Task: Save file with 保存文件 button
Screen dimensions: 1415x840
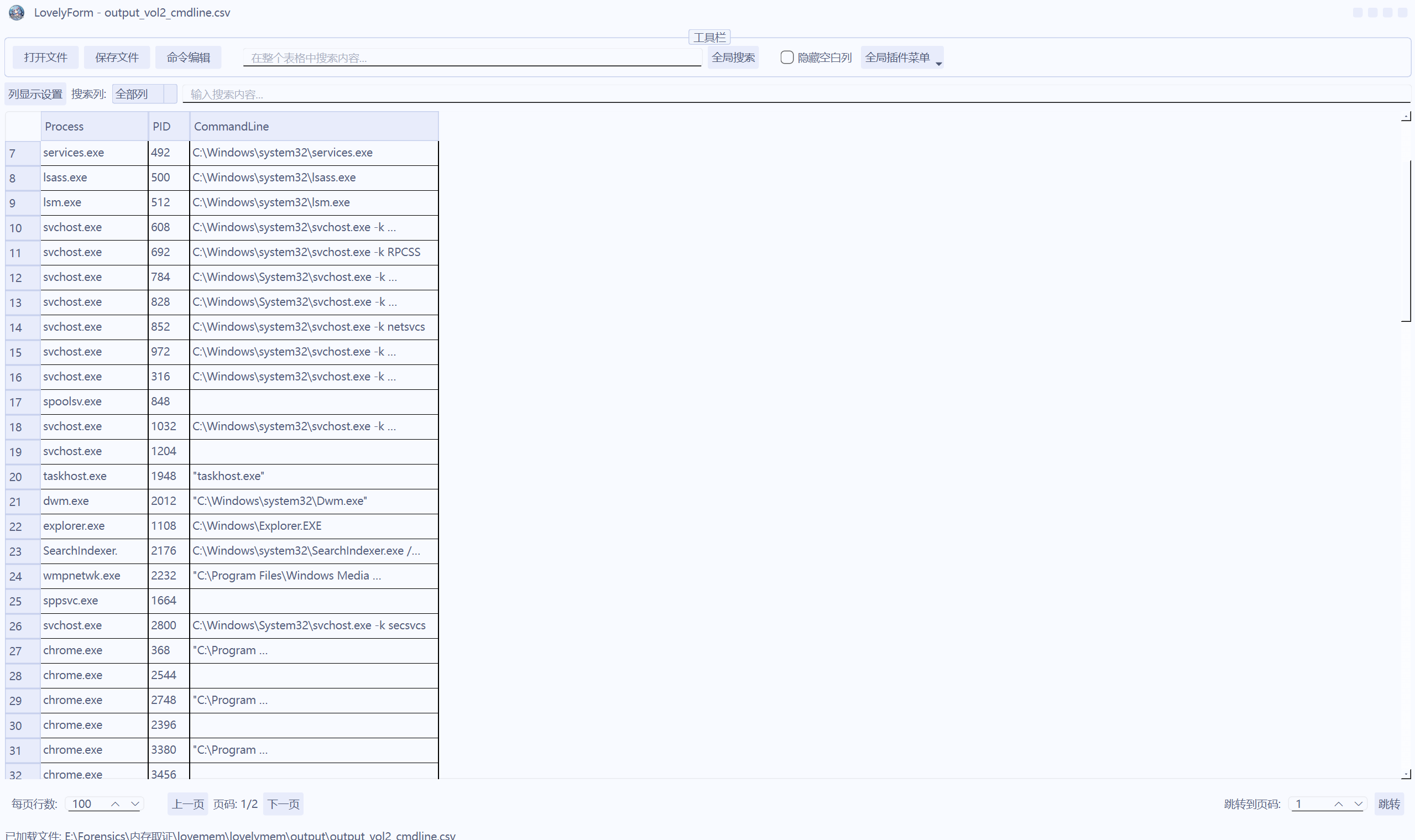Action: click(x=117, y=57)
